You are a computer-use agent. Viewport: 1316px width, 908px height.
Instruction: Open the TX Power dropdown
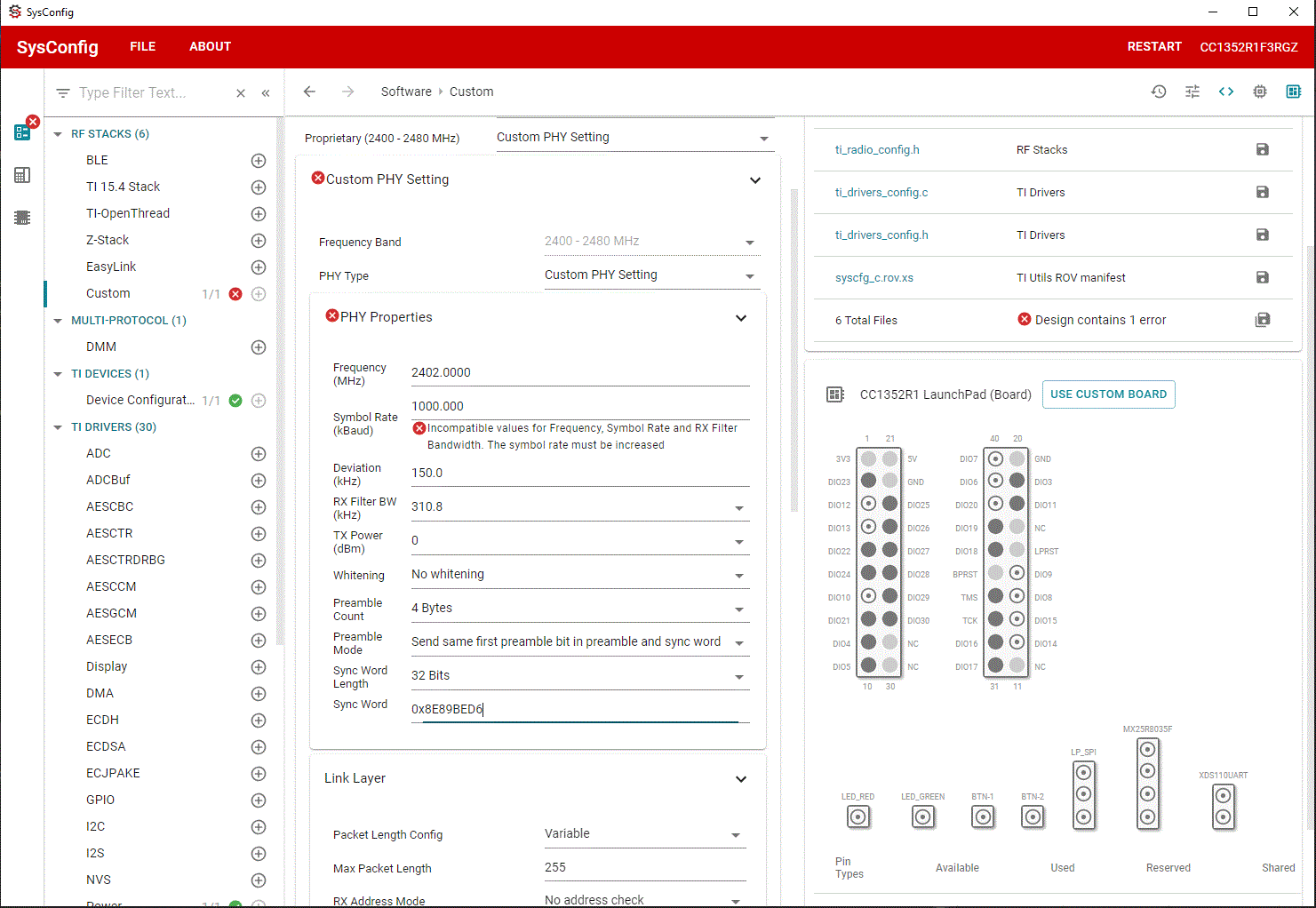tap(580, 541)
